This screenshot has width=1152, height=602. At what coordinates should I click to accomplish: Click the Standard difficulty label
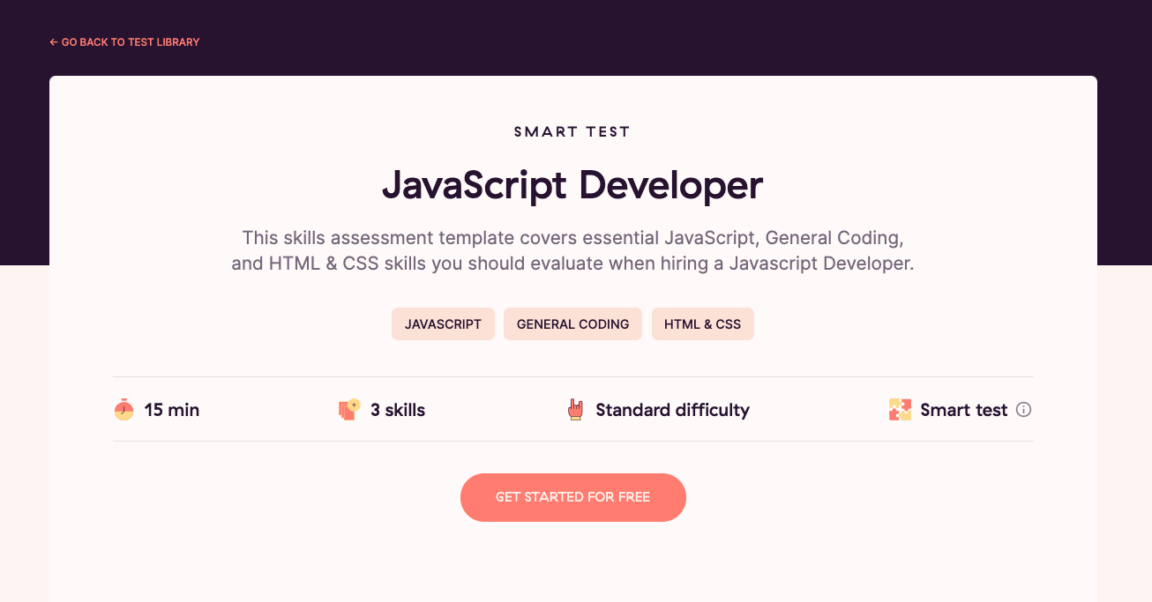(x=672, y=409)
